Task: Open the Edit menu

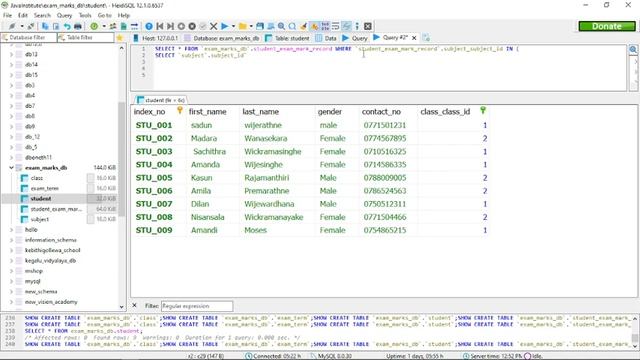Action: 23,15
